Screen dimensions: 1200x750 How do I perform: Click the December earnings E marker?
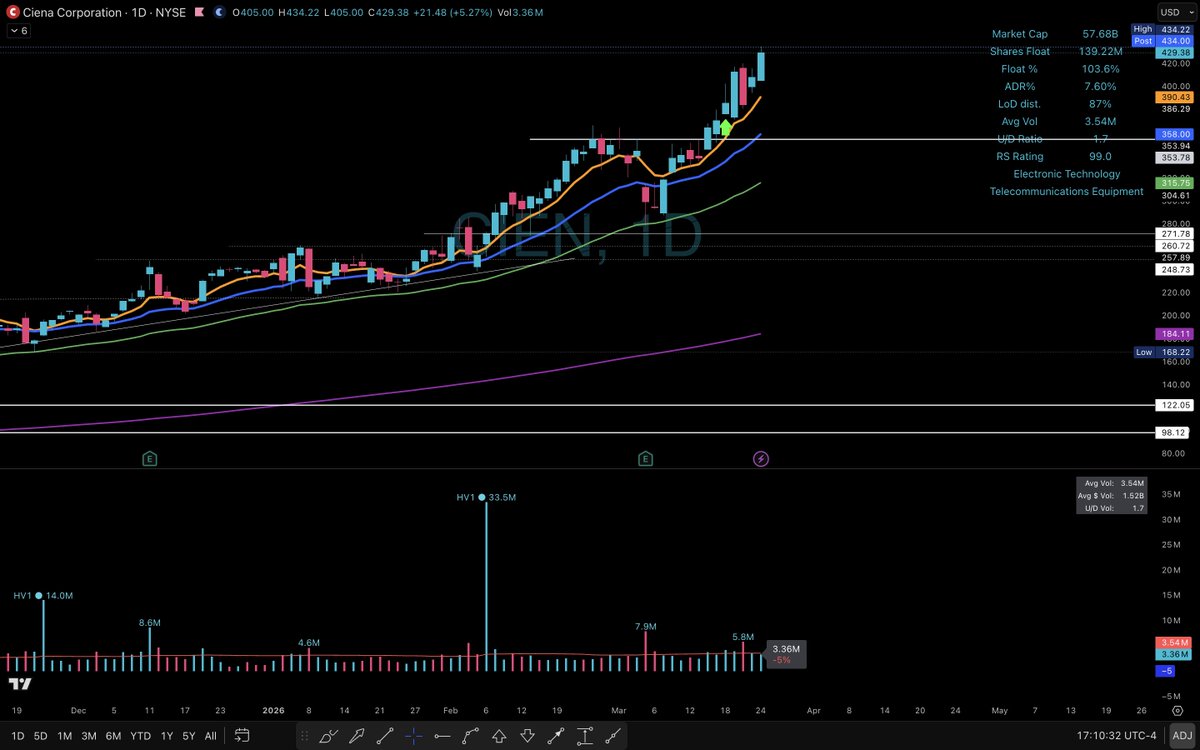(149, 459)
